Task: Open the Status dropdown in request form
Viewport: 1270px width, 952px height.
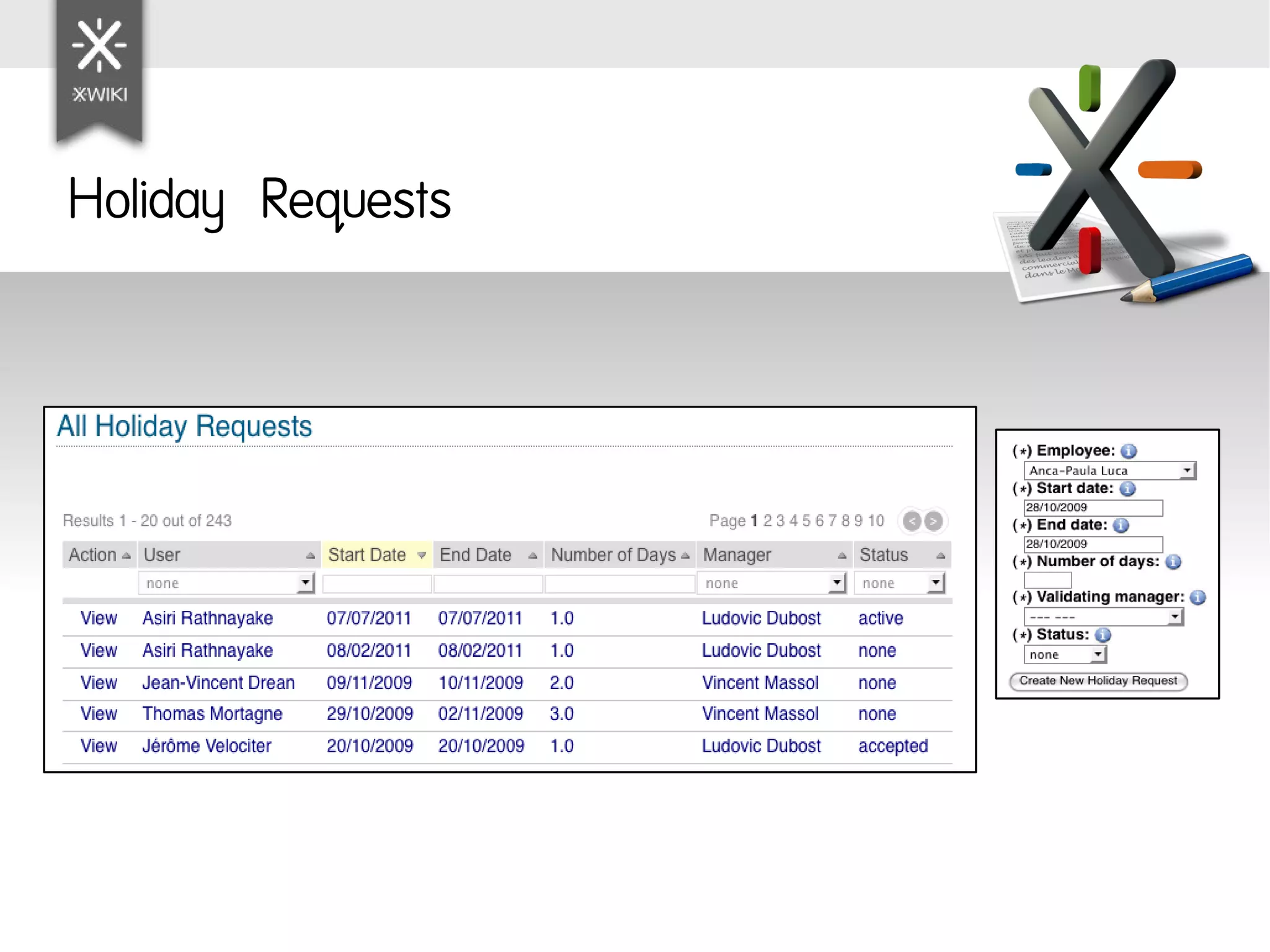Action: point(1065,655)
